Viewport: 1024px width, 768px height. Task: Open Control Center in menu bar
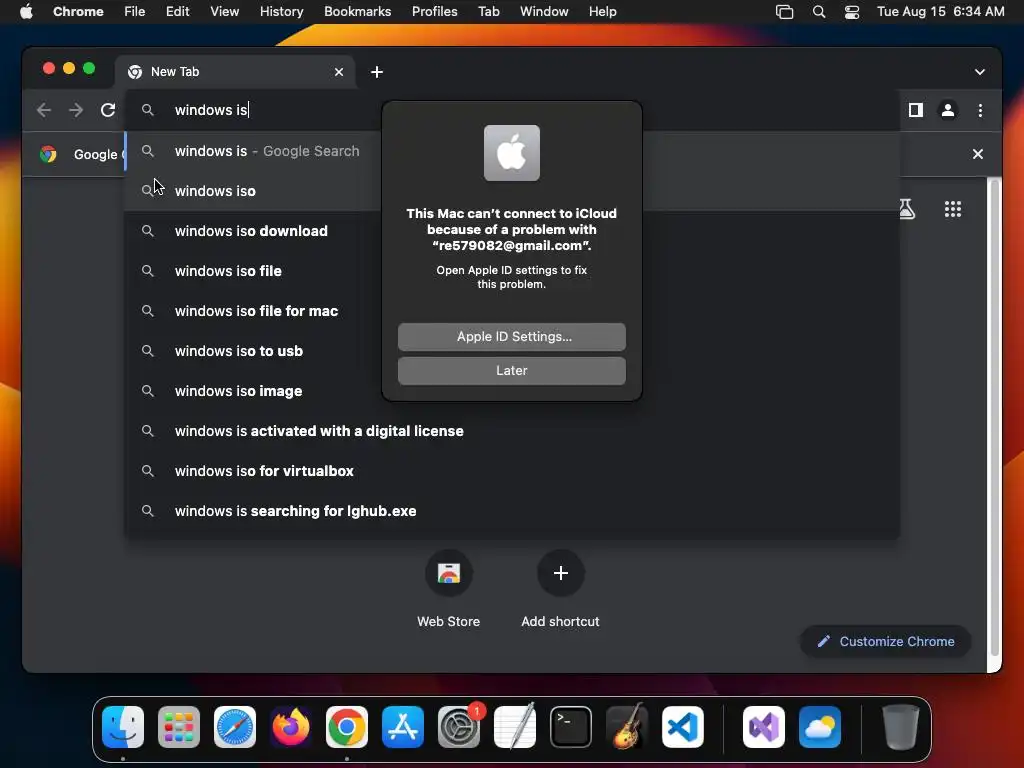pos(852,12)
